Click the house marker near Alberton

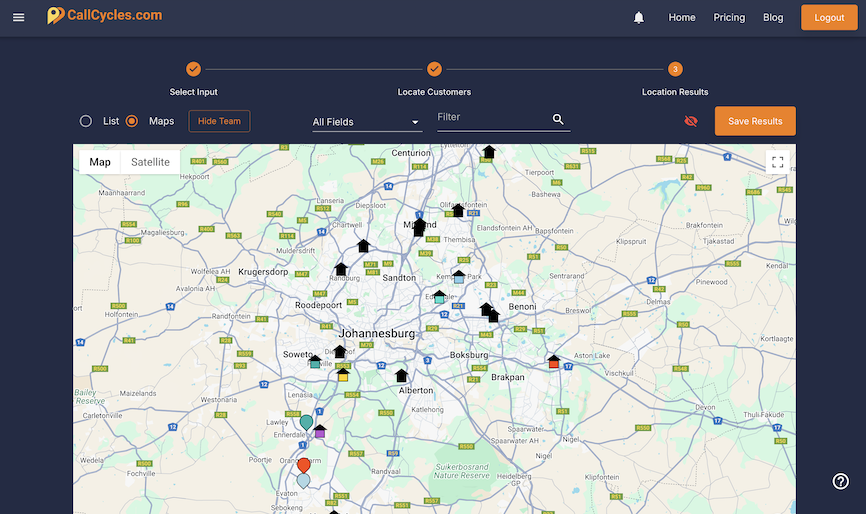[402, 375]
